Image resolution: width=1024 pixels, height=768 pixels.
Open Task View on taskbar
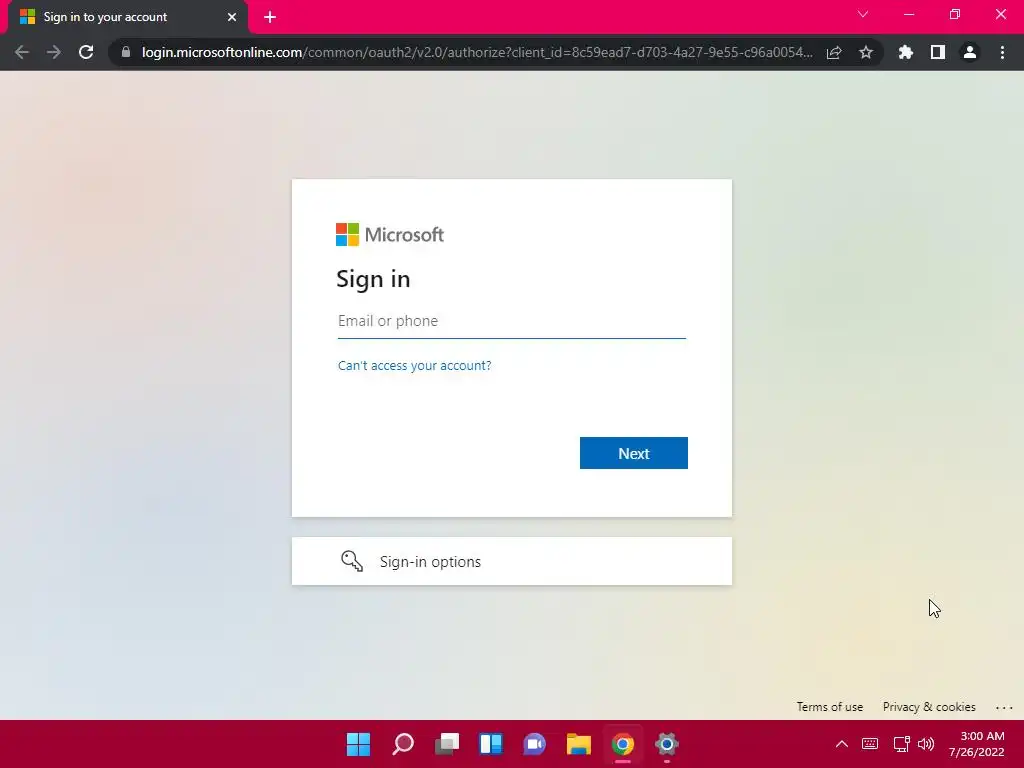(x=447, y=744)
